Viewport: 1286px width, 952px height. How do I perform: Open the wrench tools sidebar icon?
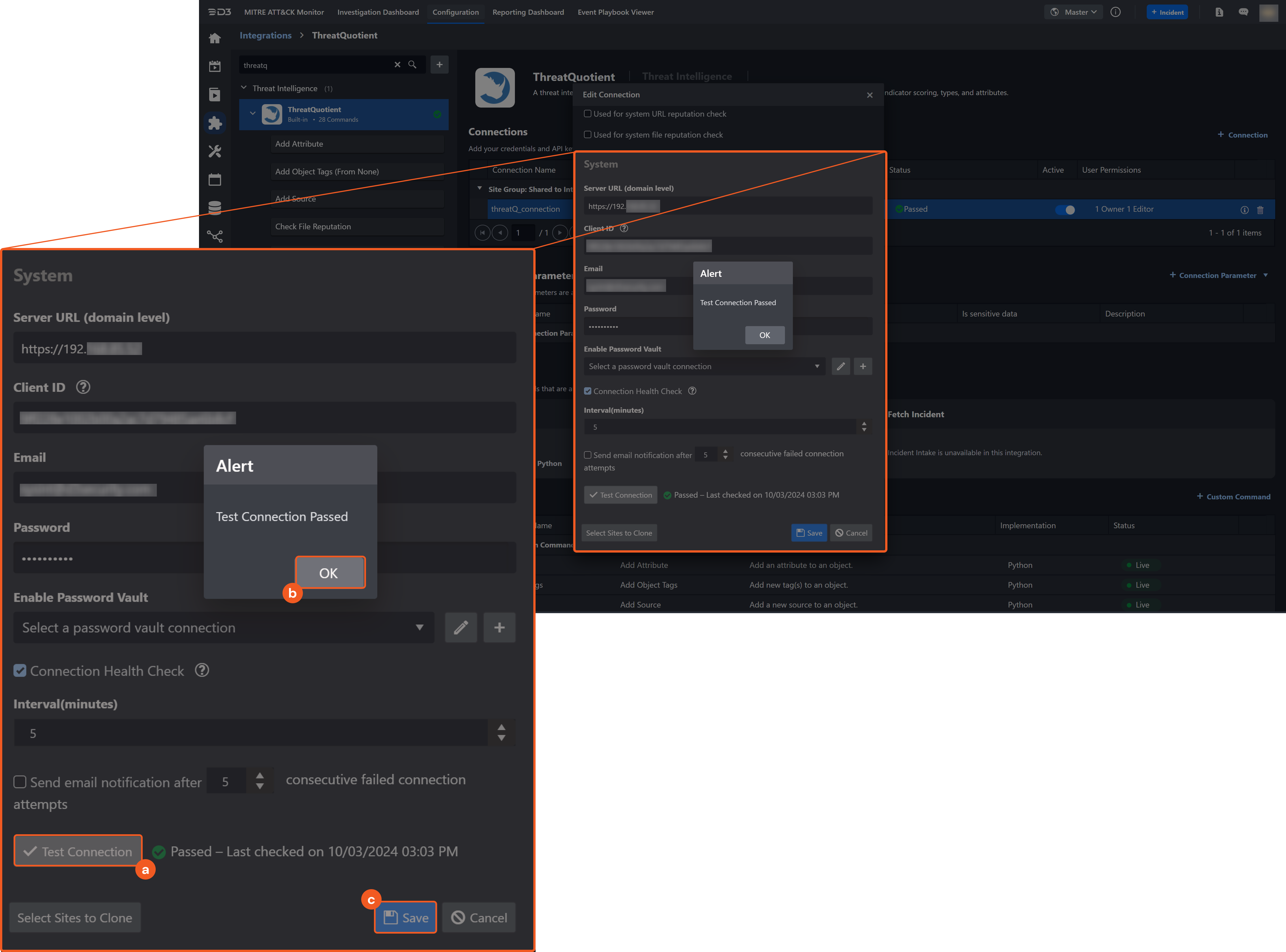214,151
